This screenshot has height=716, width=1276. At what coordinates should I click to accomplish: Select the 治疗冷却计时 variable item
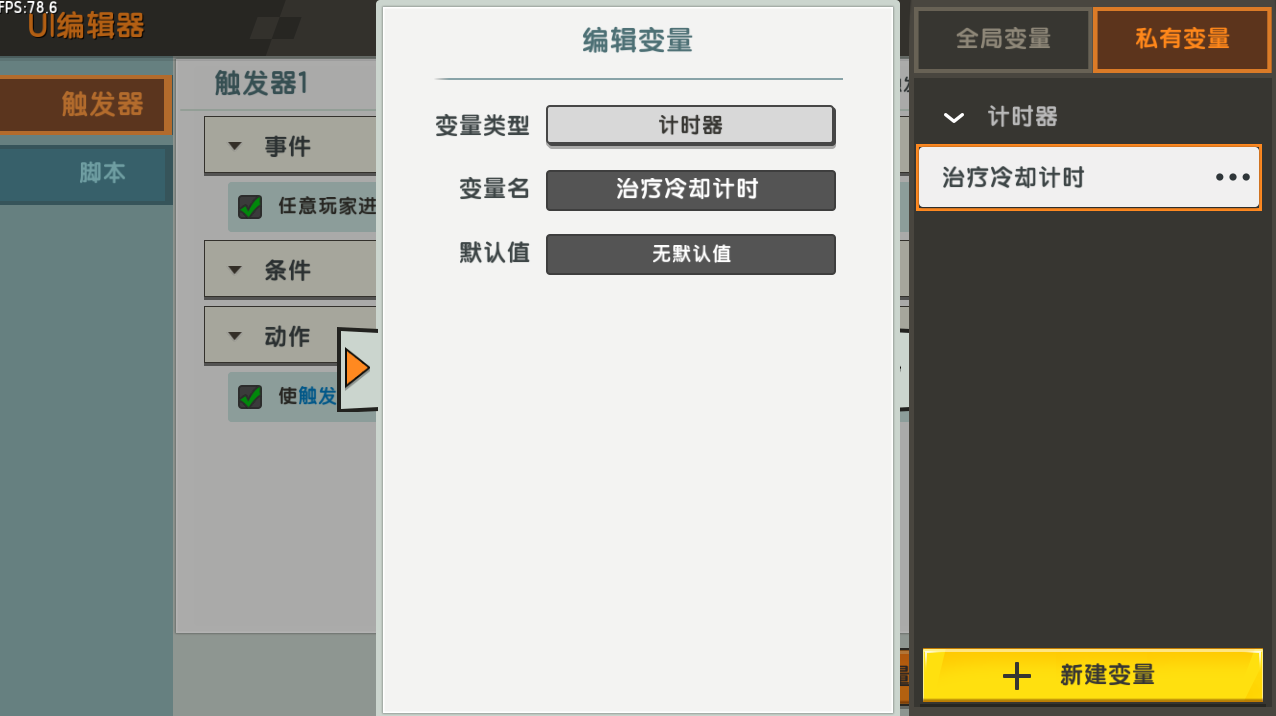pos(1088,178)
